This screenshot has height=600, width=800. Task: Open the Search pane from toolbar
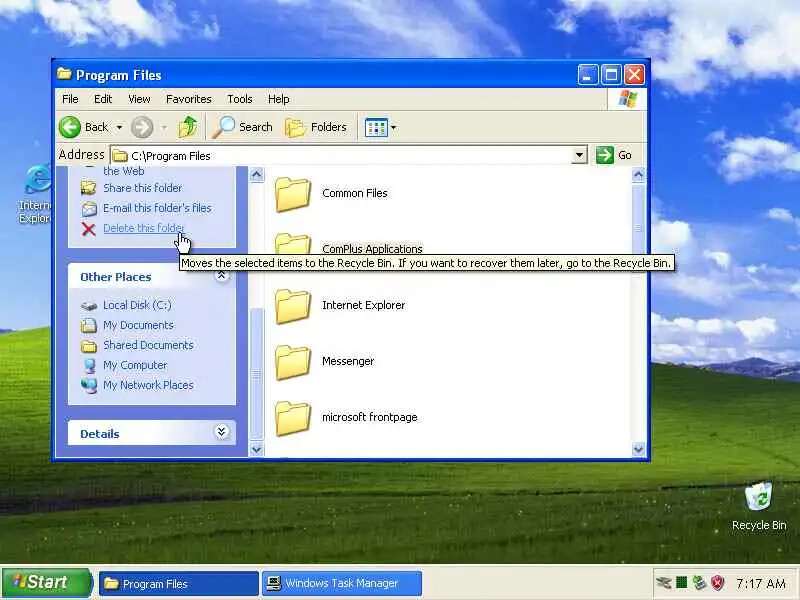pos(243,127)
